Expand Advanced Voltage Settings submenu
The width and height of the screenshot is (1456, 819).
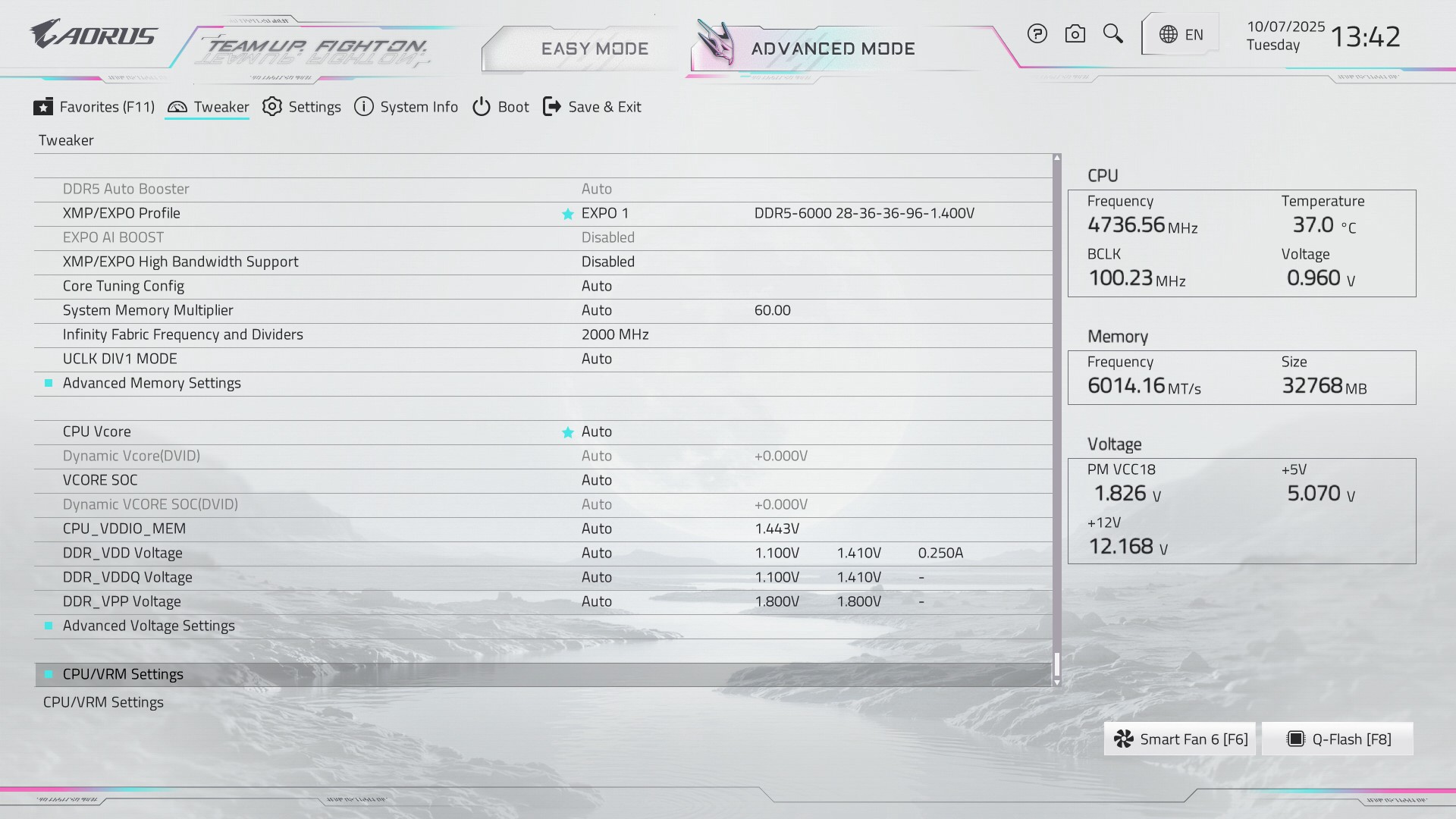coord(149,626)
